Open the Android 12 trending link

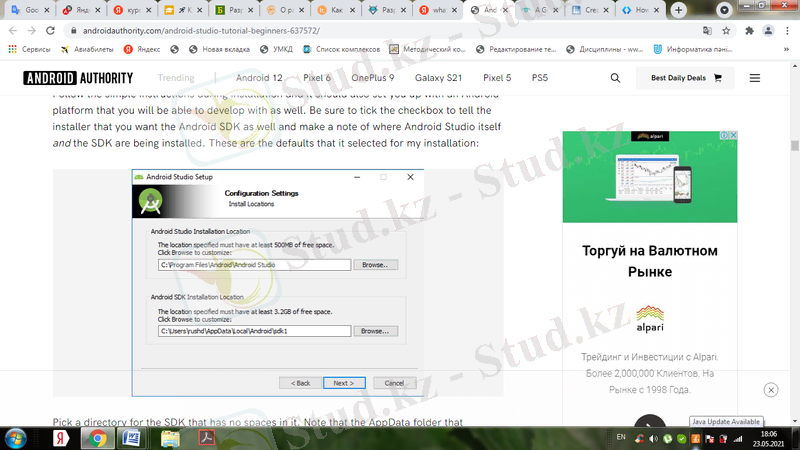259,78
